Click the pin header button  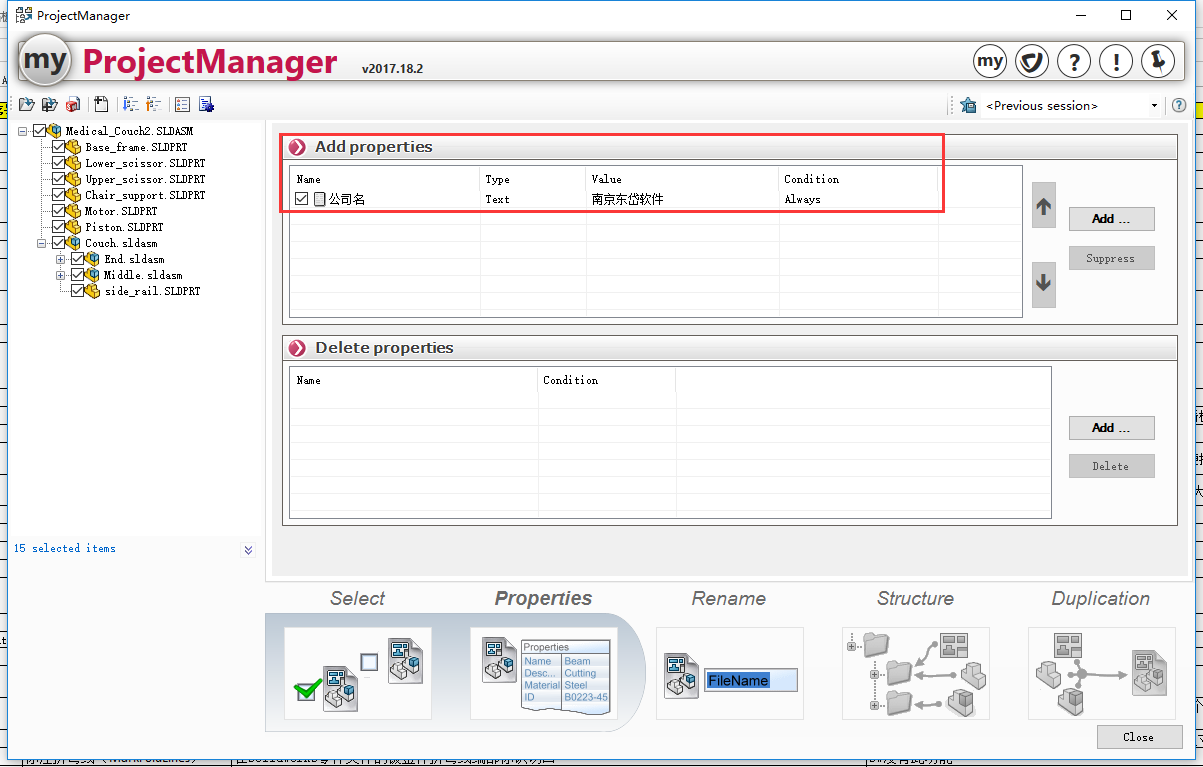tap(1158, 62)
